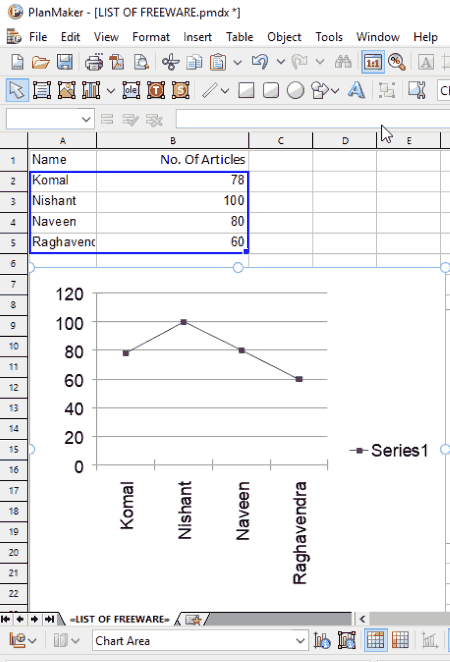Insert a picture frame from object toolbar
Screen dimensions: 450x662
tap(67, 90)
